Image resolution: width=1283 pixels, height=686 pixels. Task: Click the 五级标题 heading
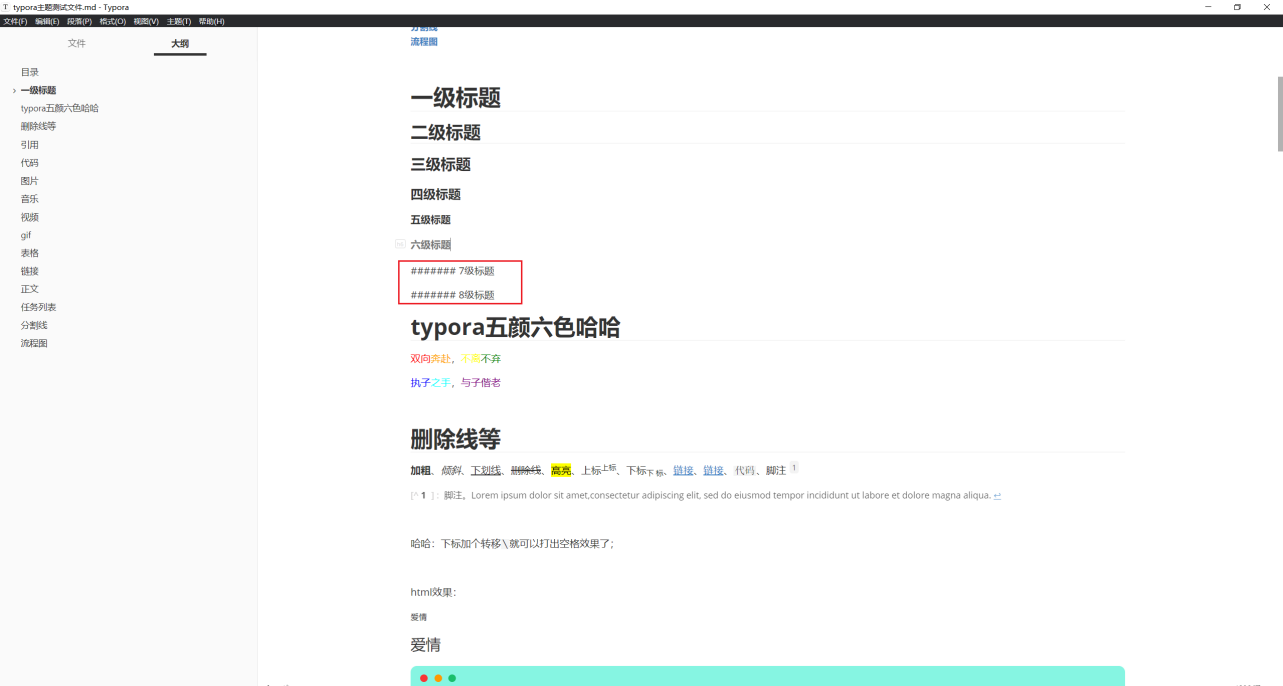tap(431, 220)
